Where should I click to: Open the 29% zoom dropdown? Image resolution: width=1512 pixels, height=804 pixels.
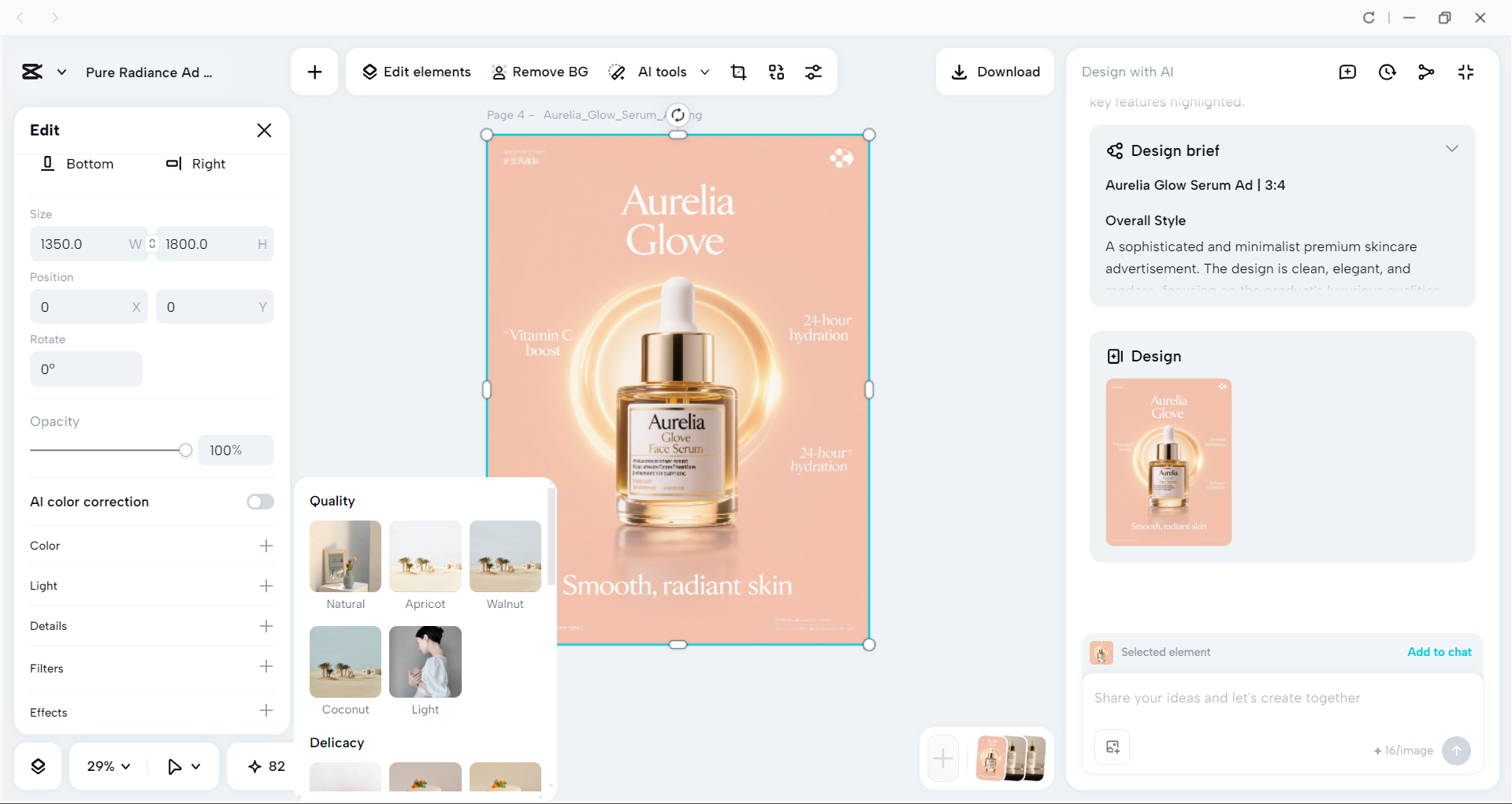click(109, 766)
